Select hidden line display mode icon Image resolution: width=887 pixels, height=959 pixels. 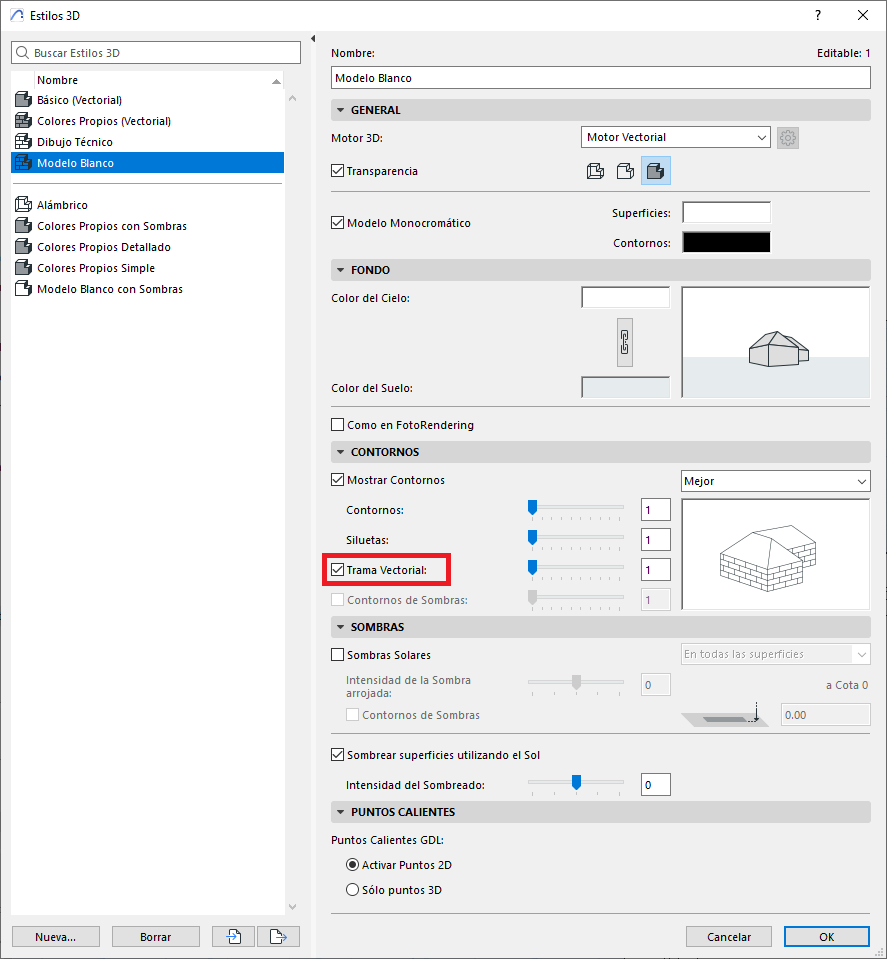[625, 171]
